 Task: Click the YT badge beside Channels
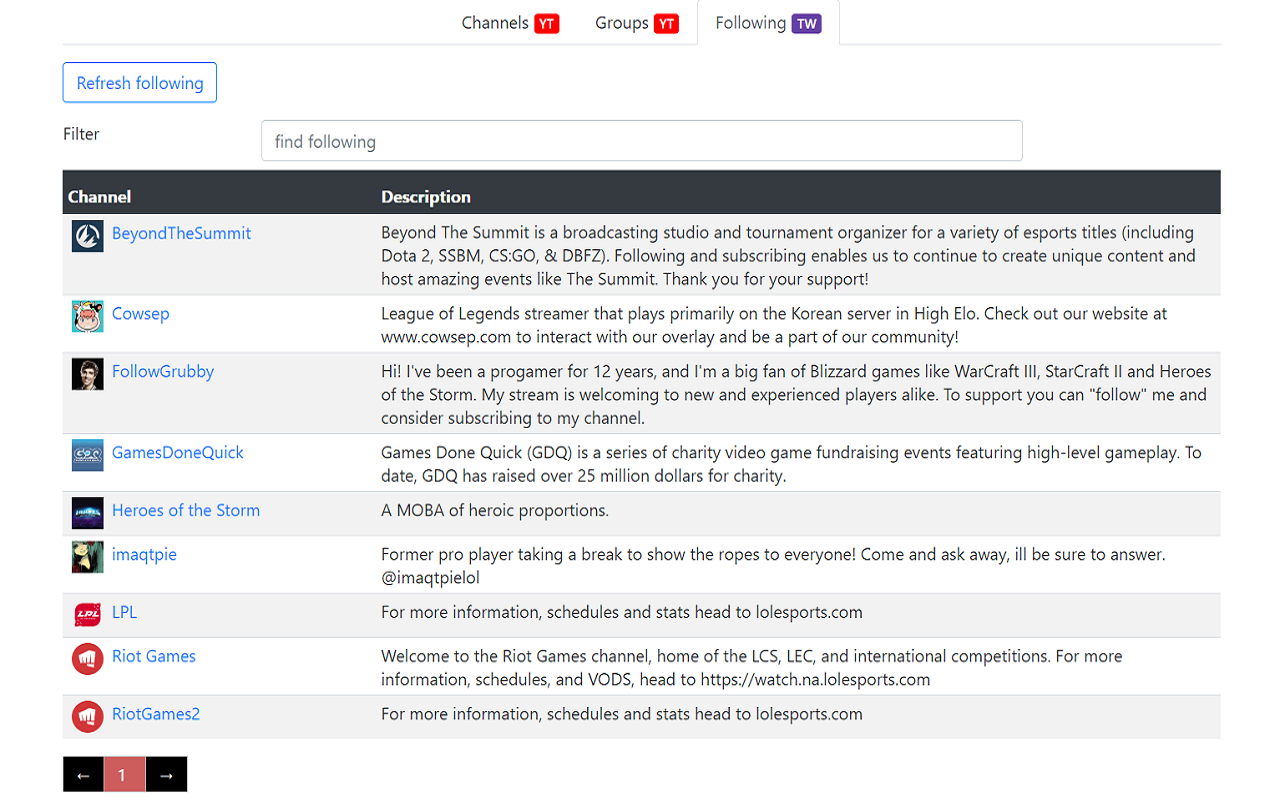546,23
